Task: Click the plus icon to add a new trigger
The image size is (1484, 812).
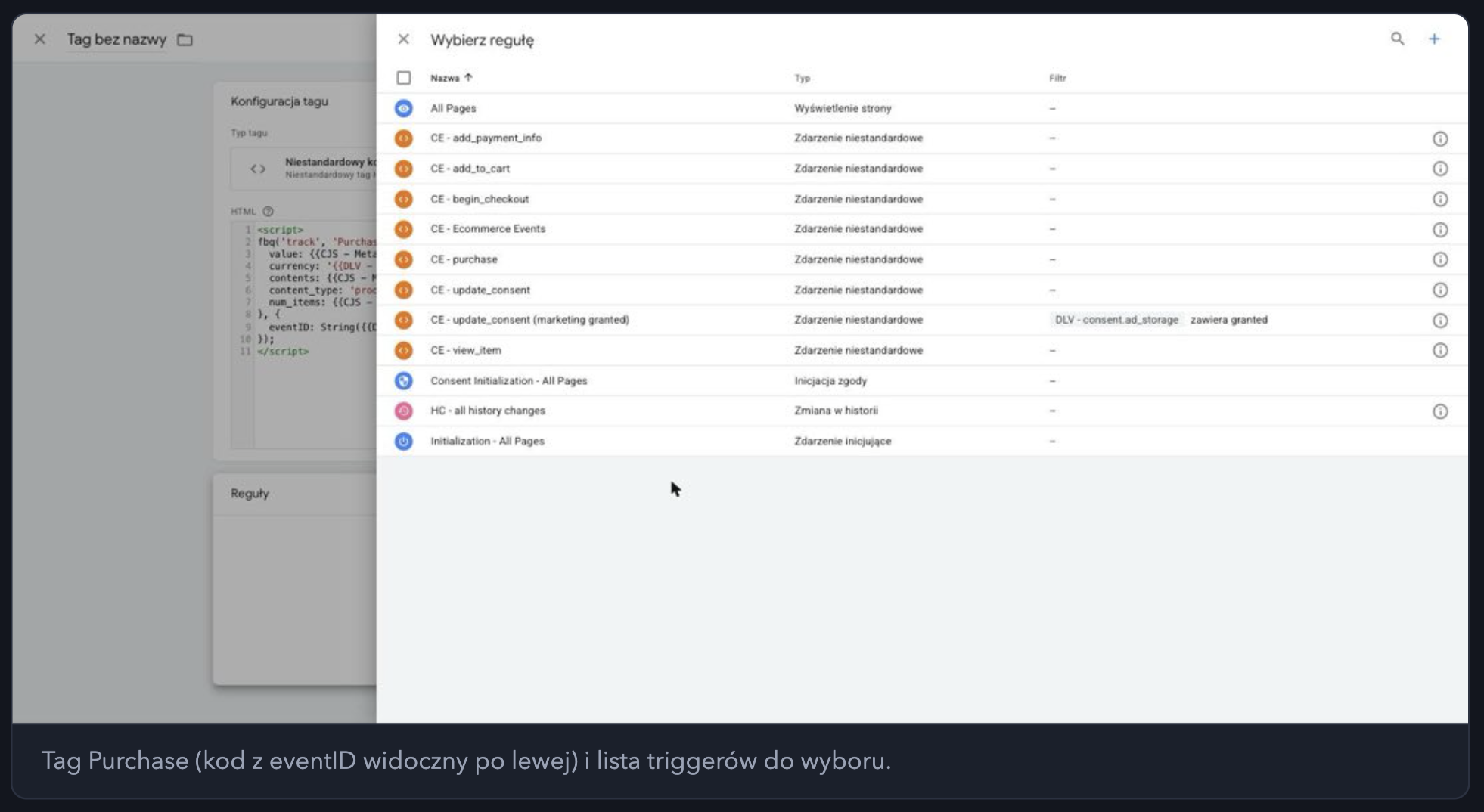Action: click(x=1434, y=39)
